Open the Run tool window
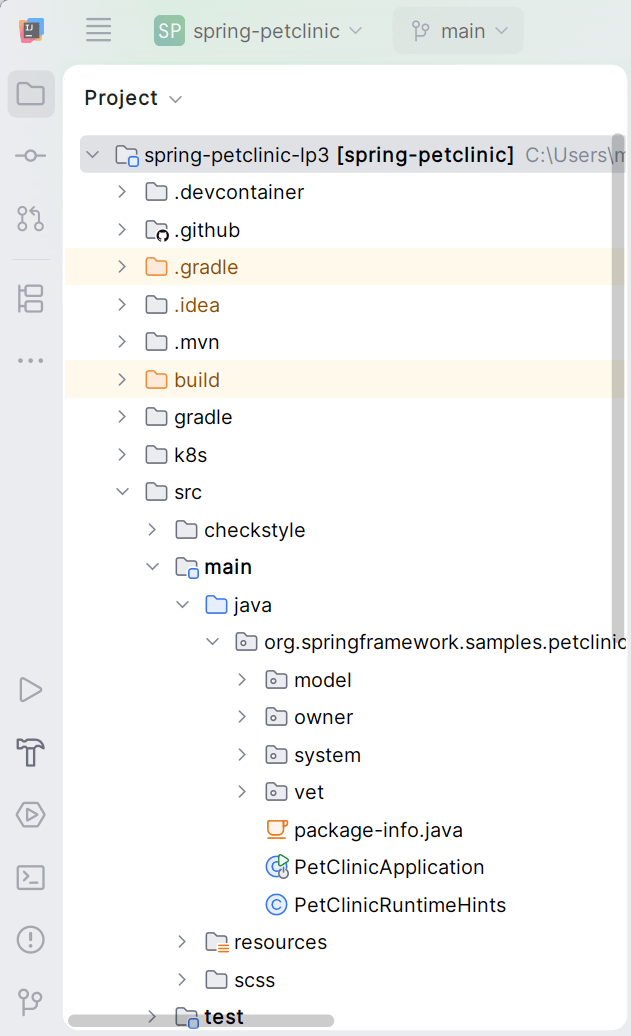This screenshot has width=631, height=1036. pos(31,690)
